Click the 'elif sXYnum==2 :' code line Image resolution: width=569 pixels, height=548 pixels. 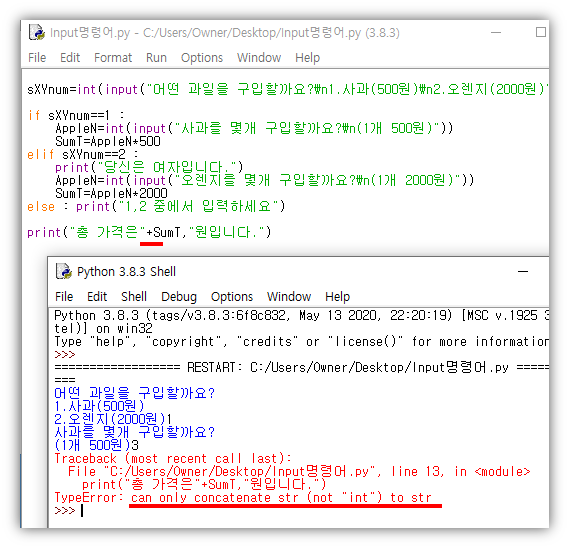(83, 155)
